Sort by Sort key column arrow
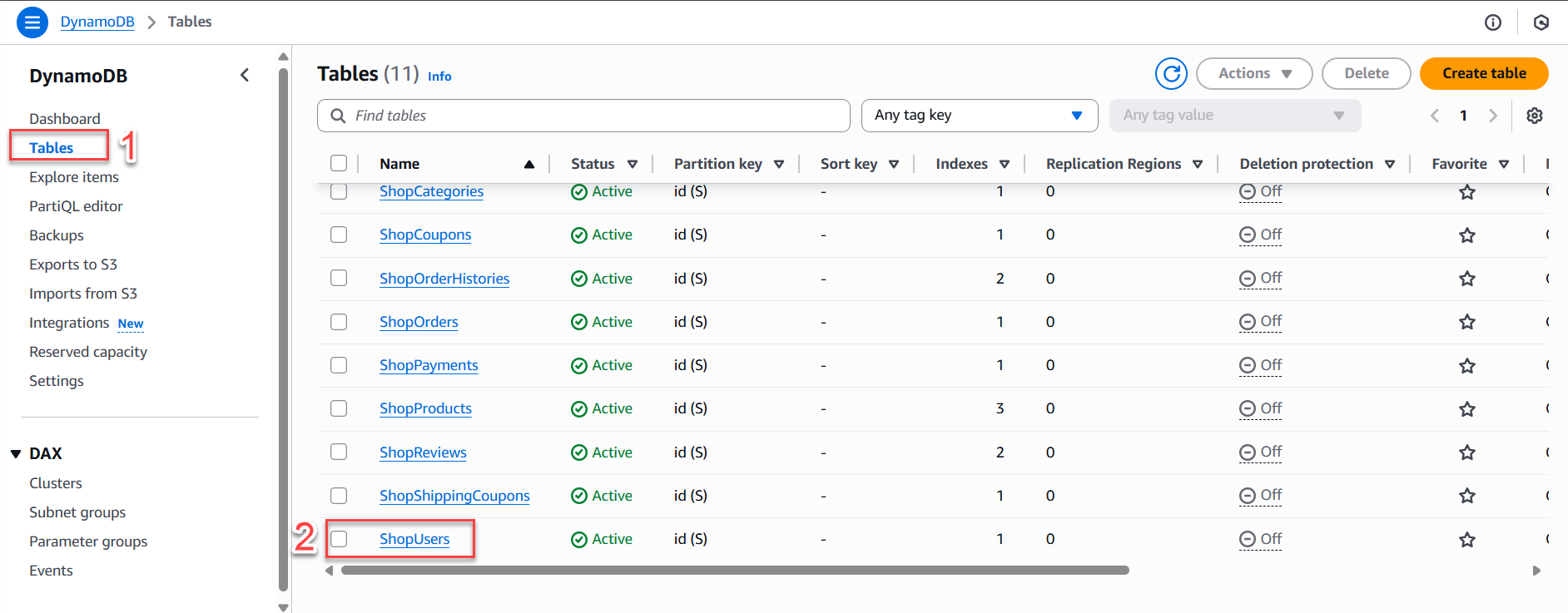The height and width of the screenshot is (613, 1568). (894, 165)
